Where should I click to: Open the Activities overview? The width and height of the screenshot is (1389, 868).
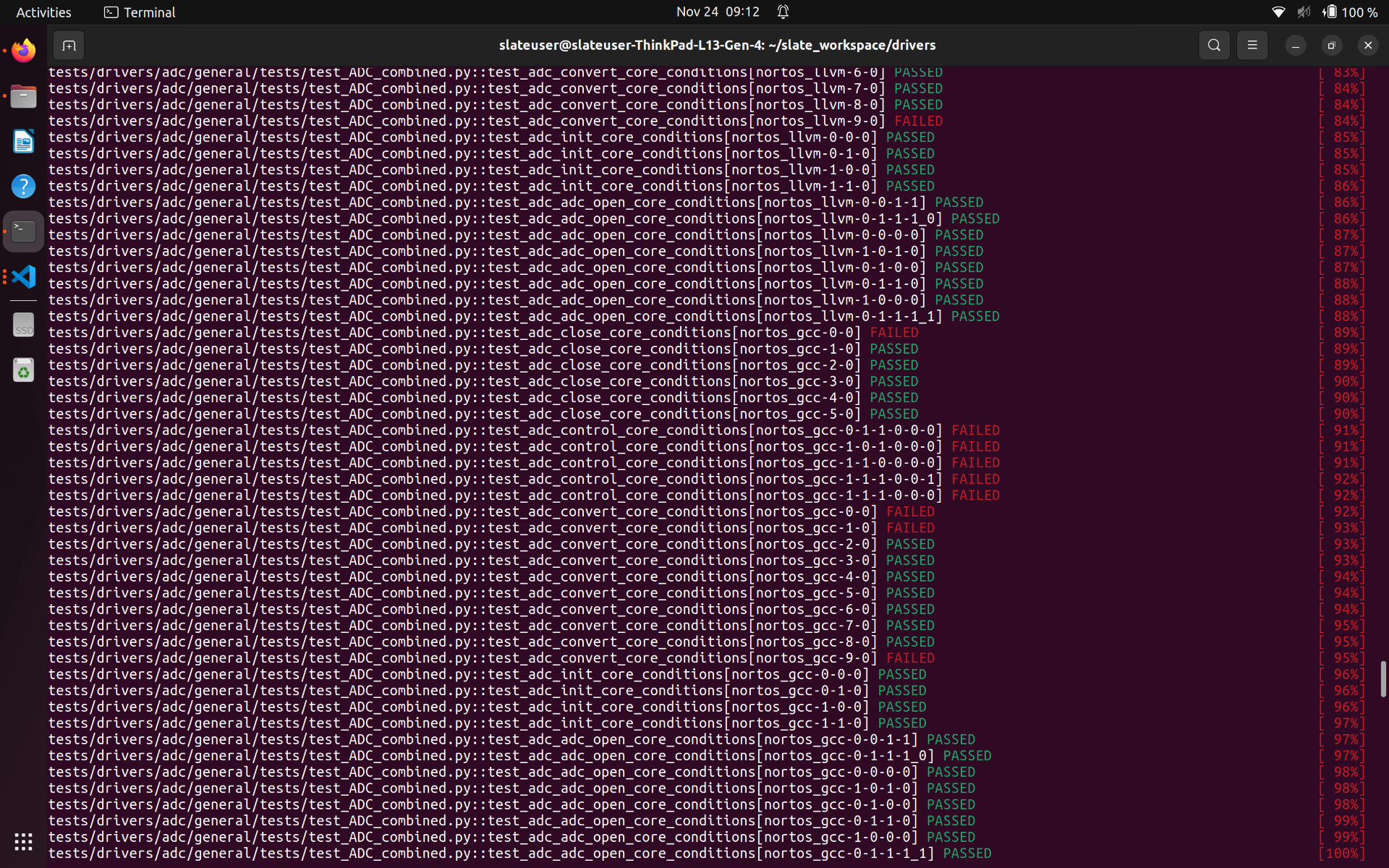[x=43, y=12]
